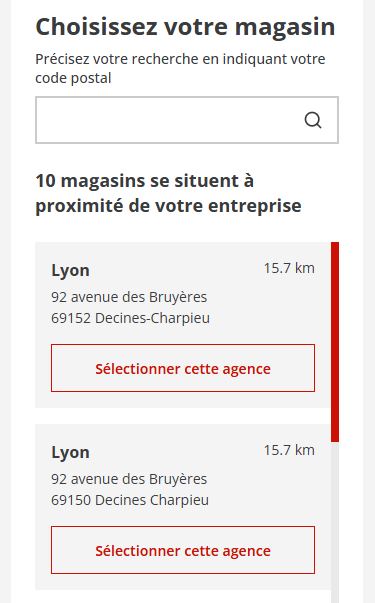The image size is (375, 603).
Task: Click the red scrollbar thumb
Action: [x=335, y=341]
